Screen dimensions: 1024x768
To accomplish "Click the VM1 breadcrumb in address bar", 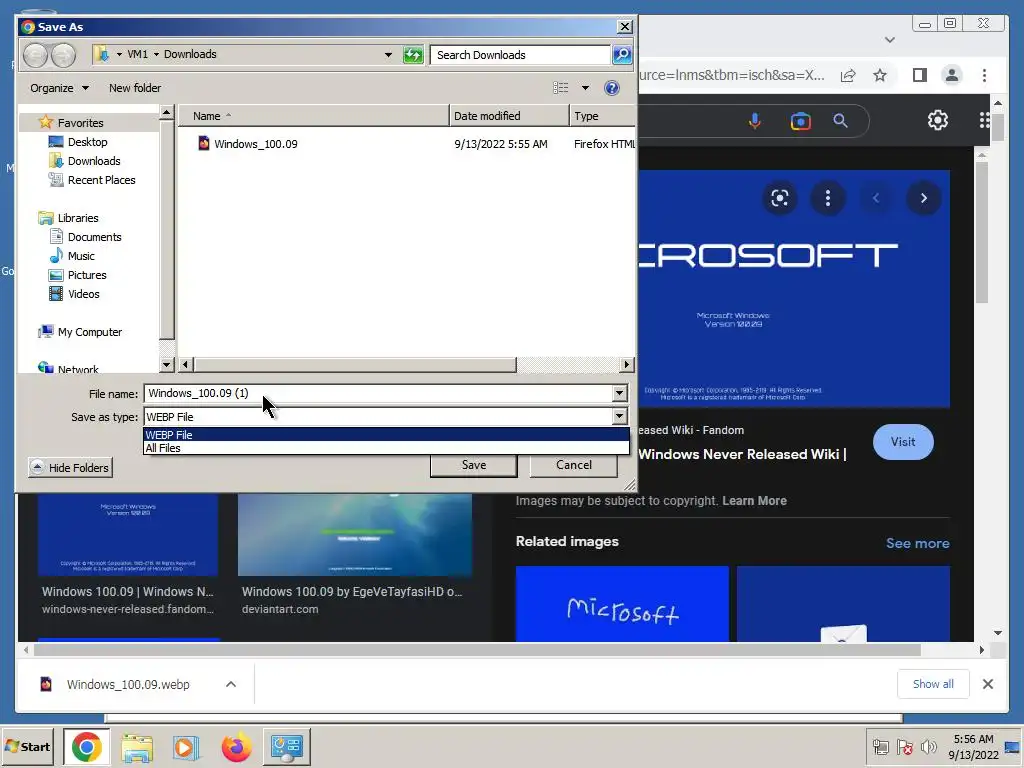I will (x=137, y=54).
